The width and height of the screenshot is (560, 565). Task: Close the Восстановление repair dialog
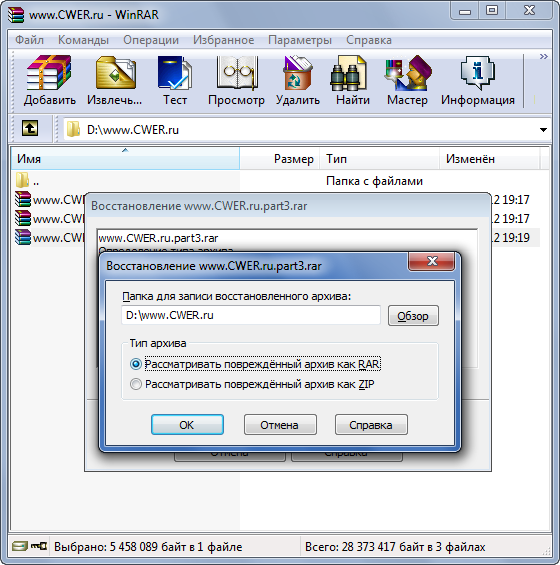point(432,261)
